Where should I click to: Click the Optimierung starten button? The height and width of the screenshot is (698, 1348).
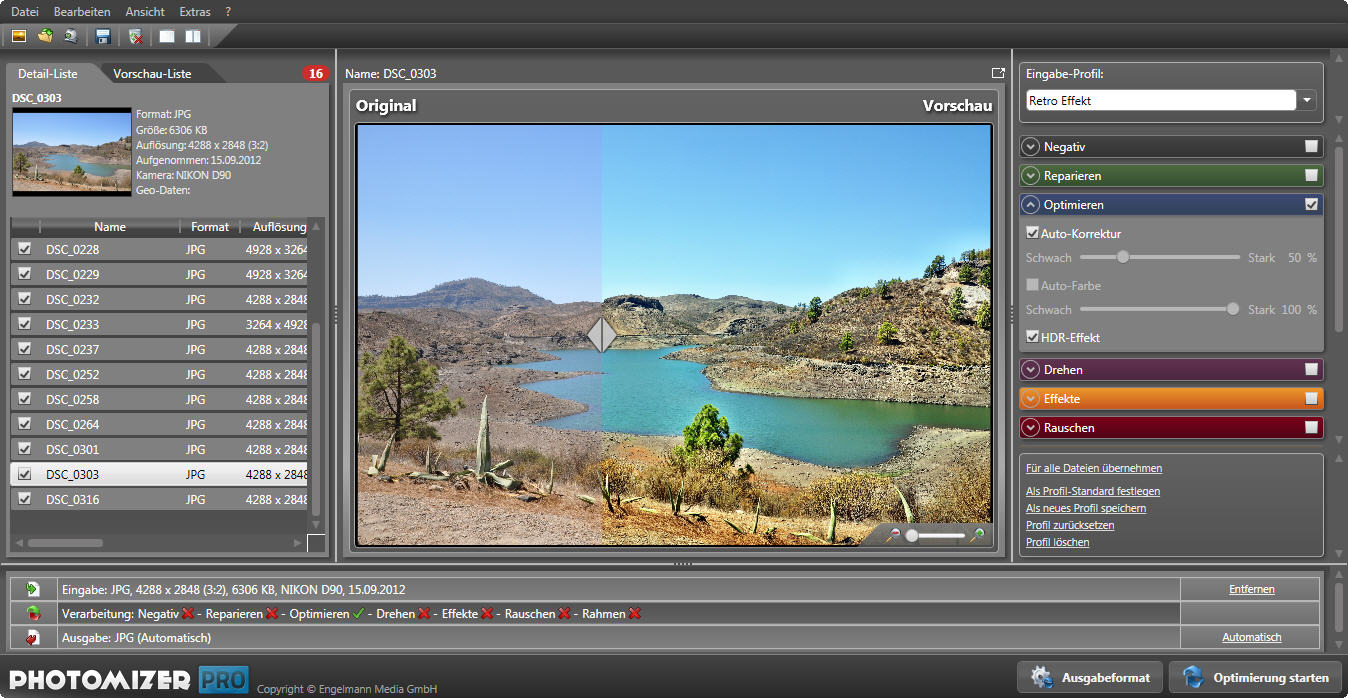(1256, 677)
